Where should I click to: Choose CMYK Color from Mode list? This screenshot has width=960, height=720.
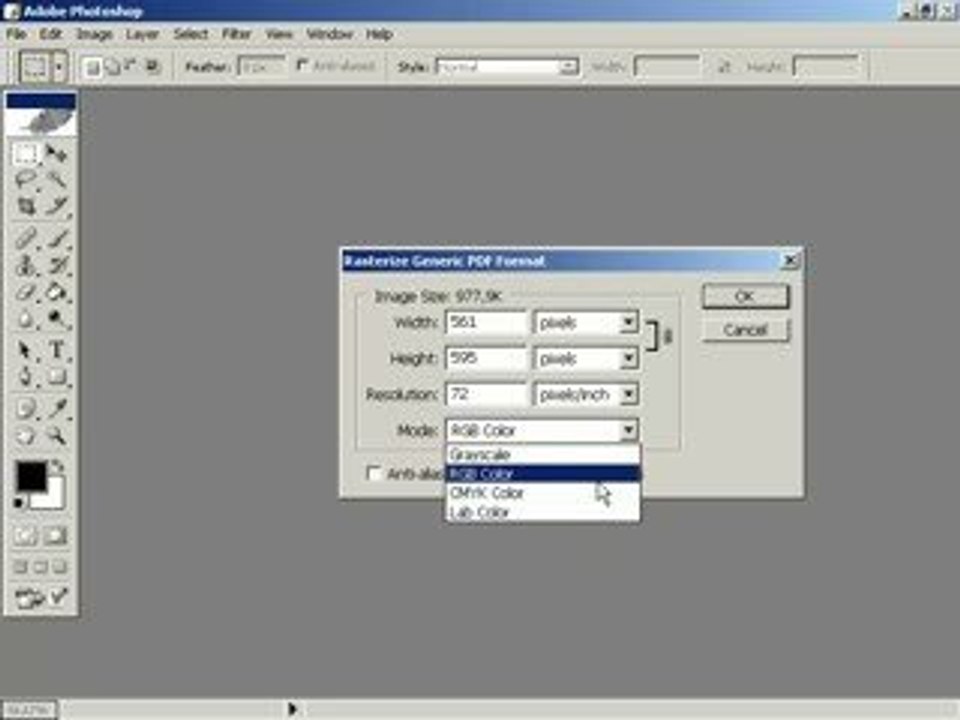pyautogui.click(x=543, y=493)
